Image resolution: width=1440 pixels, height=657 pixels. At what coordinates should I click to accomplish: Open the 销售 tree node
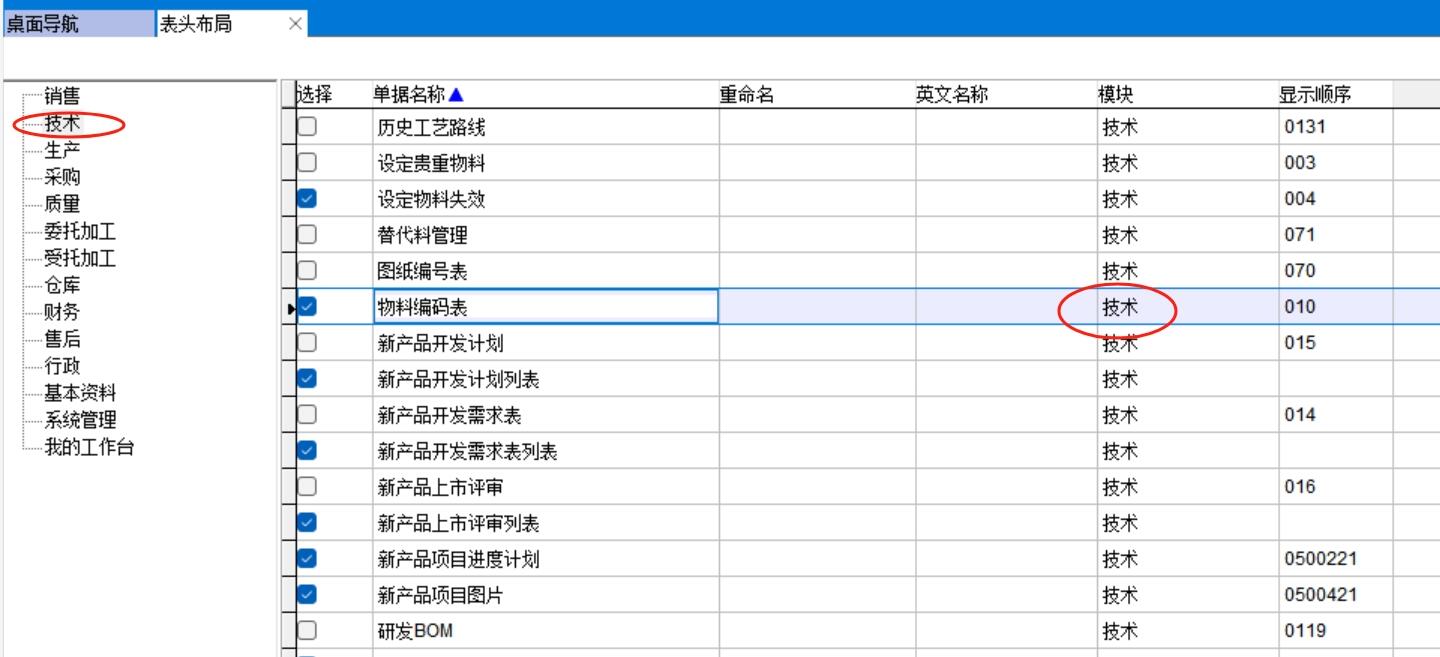coord(62,97)
